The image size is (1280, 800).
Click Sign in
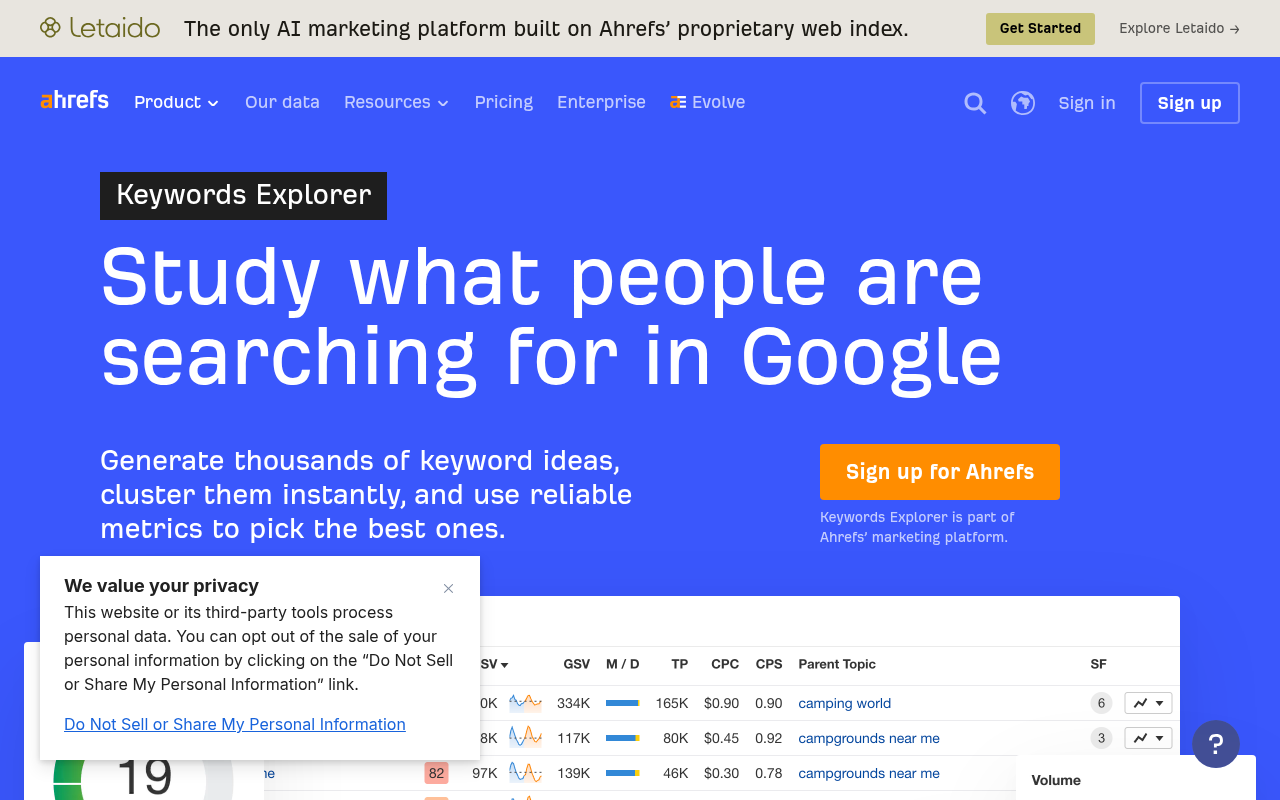pyautogui.click(x=1087, y=103)
